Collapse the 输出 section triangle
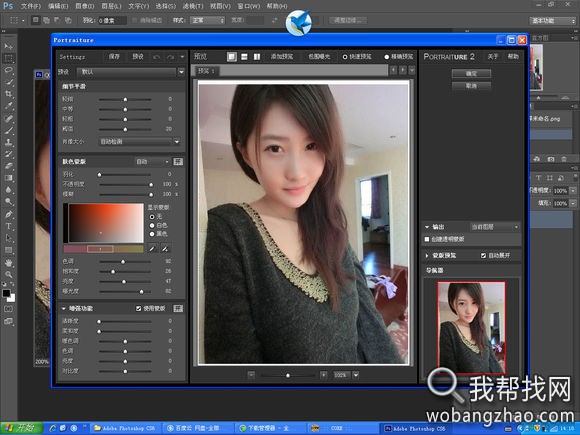Screen dimensions: 580x435 point(427,227)
